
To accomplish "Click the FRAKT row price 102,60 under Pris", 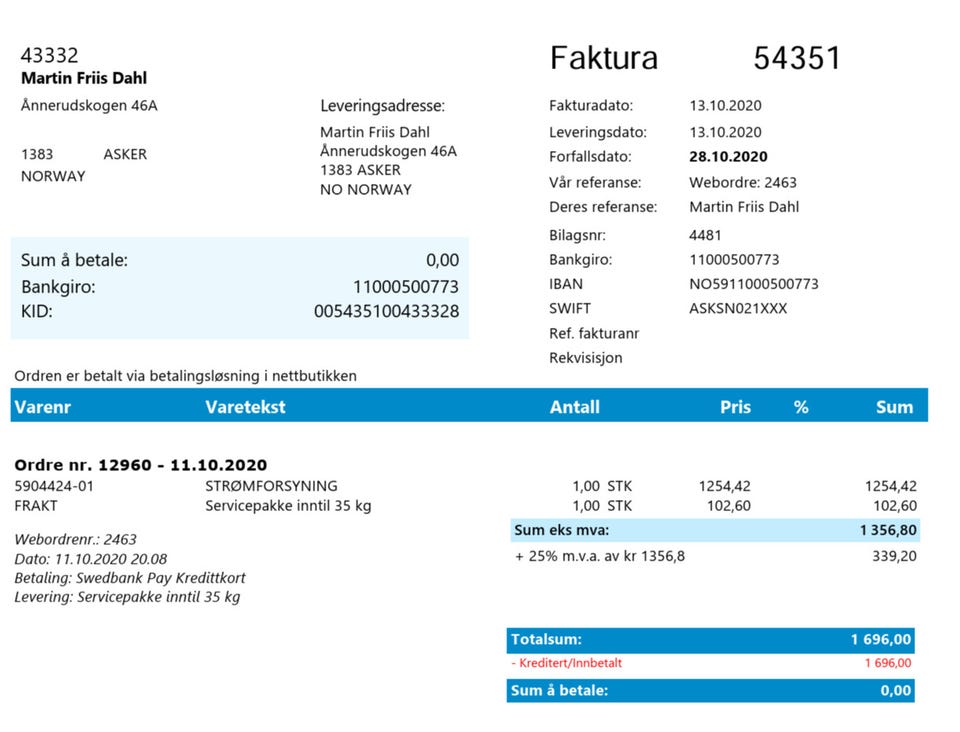I will 729,506.
